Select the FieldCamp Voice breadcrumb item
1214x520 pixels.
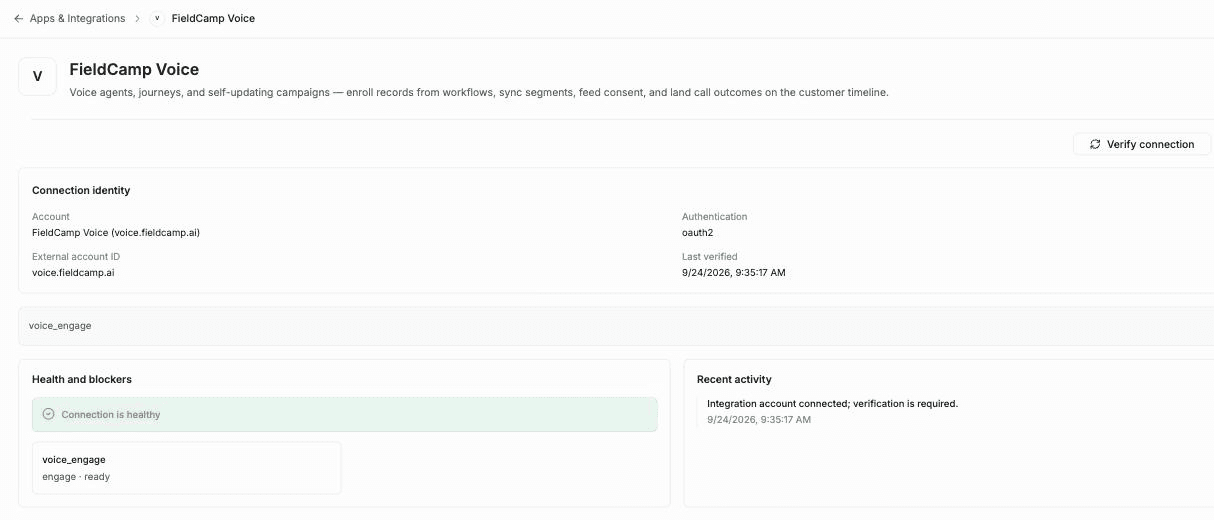point(213,18)
